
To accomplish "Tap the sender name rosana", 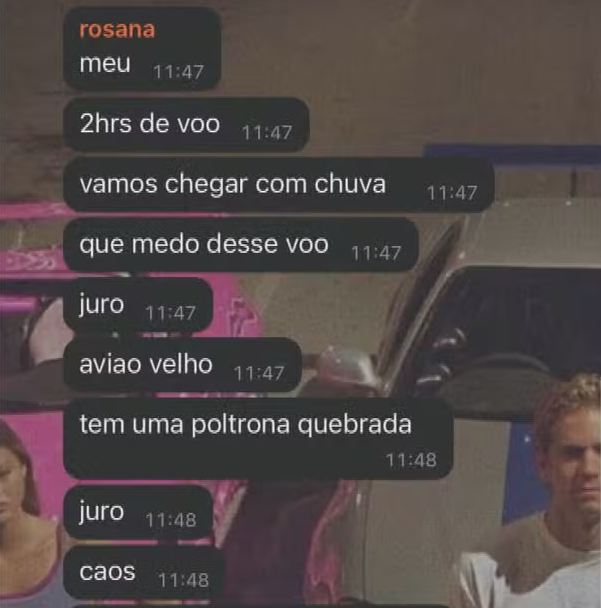I will (117, 30).
